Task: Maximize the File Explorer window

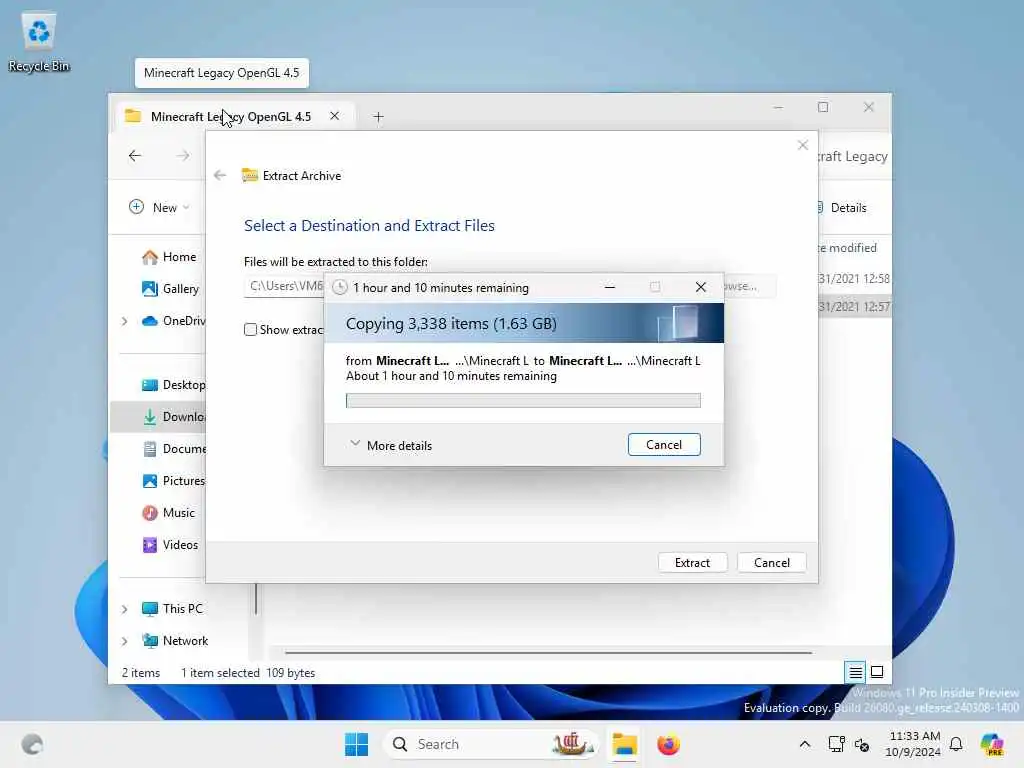Action: click(x=823, y=107)
